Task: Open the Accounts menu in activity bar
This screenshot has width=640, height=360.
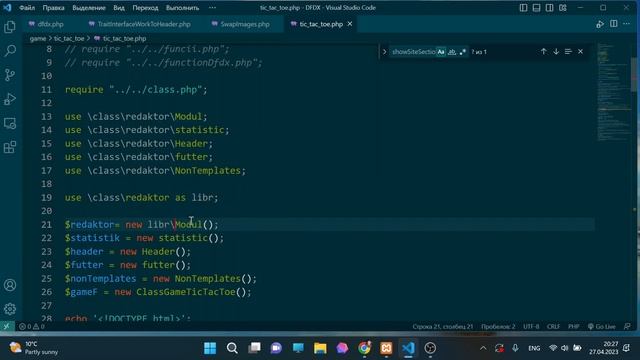Action: click(10, 285)
